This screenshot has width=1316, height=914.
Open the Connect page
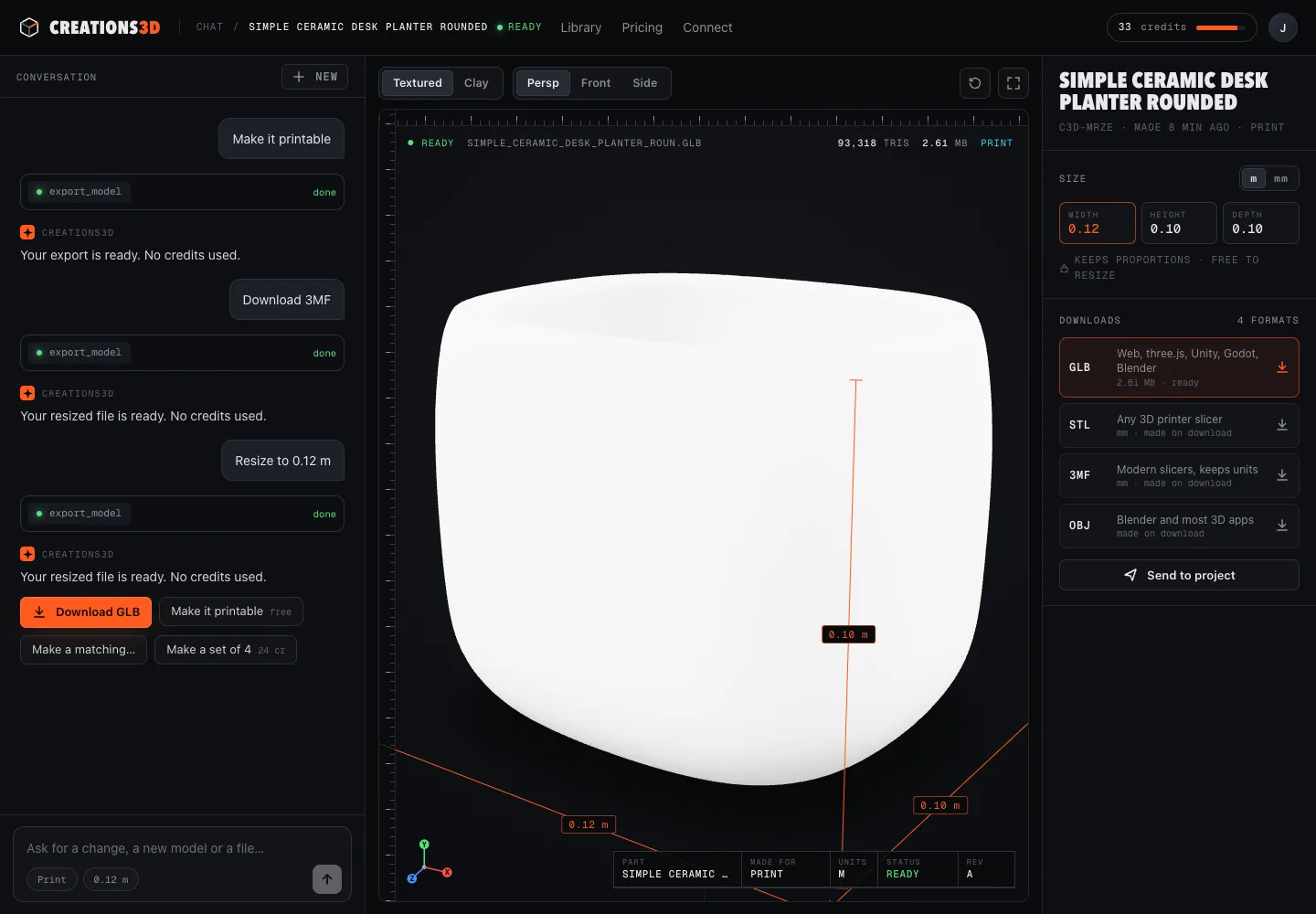click(708, 27)
